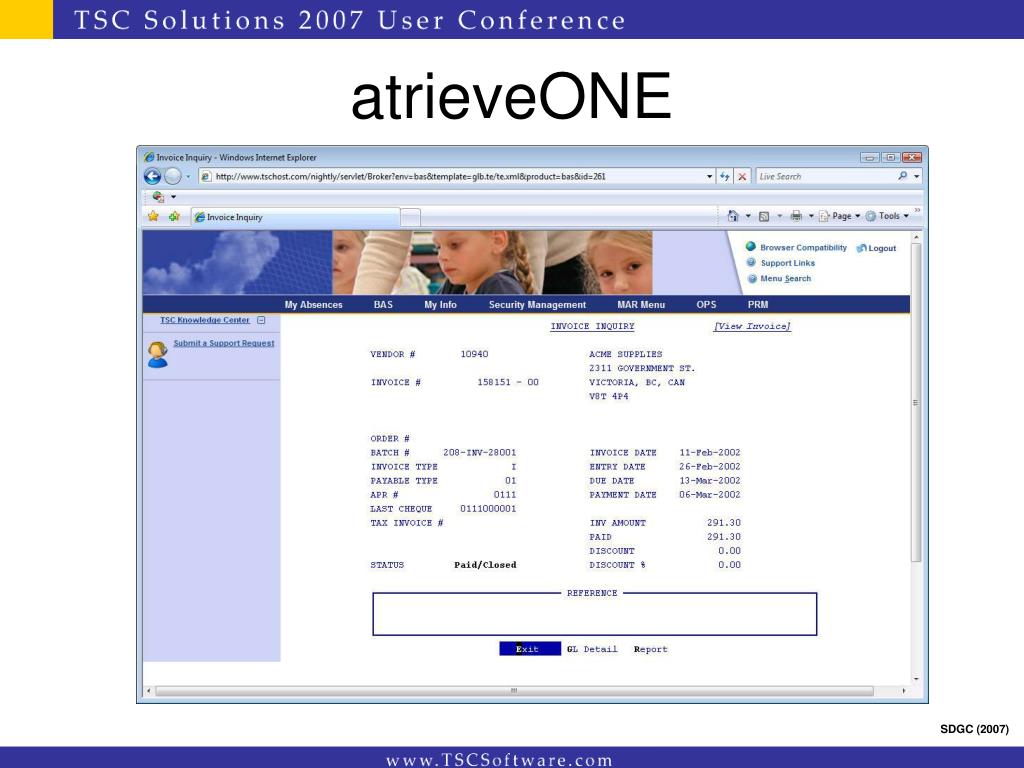Click the Exit button
This screenshot has height=768, width=1024.
(530, 649)
